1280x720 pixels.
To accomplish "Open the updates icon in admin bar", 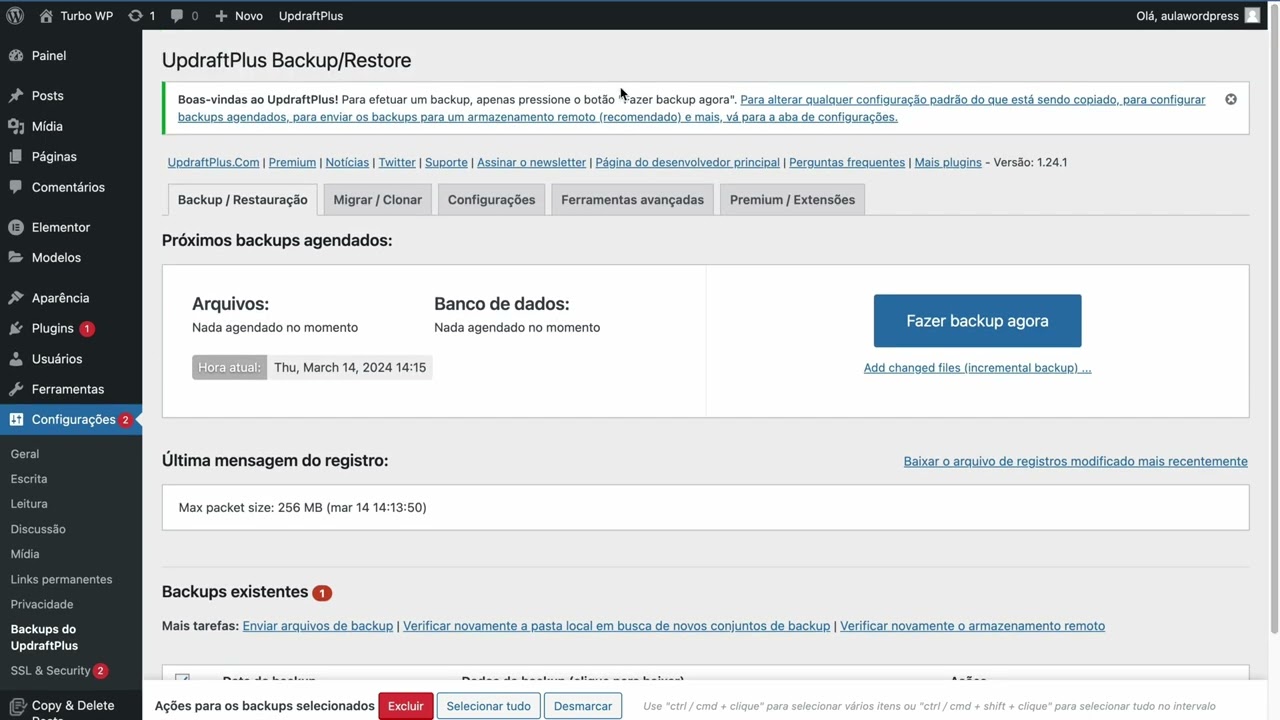I will click(x=135, y=16).
